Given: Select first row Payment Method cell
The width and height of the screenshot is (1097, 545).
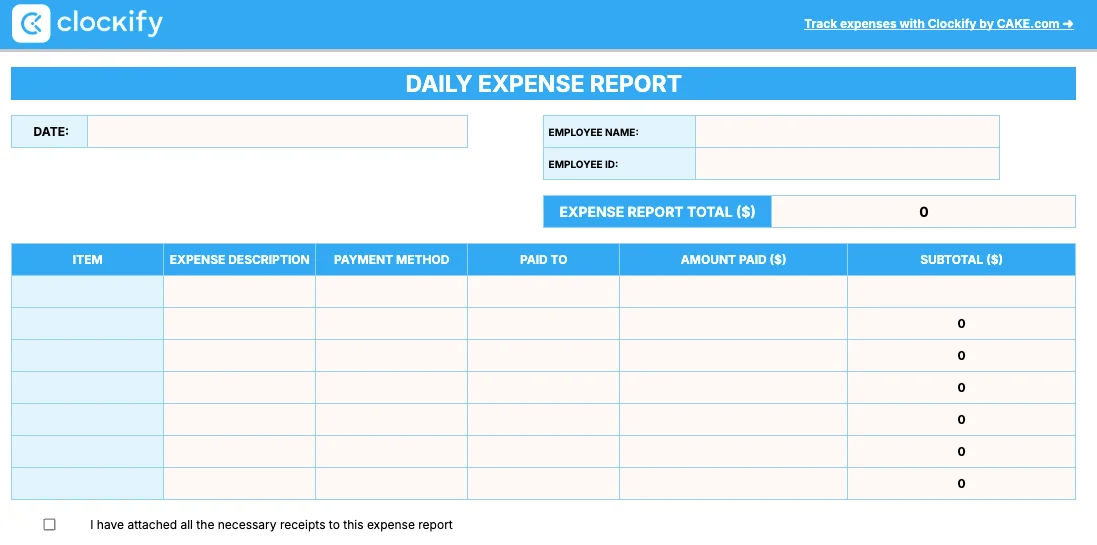Looking at the screenshot, I should click(391, 292).
